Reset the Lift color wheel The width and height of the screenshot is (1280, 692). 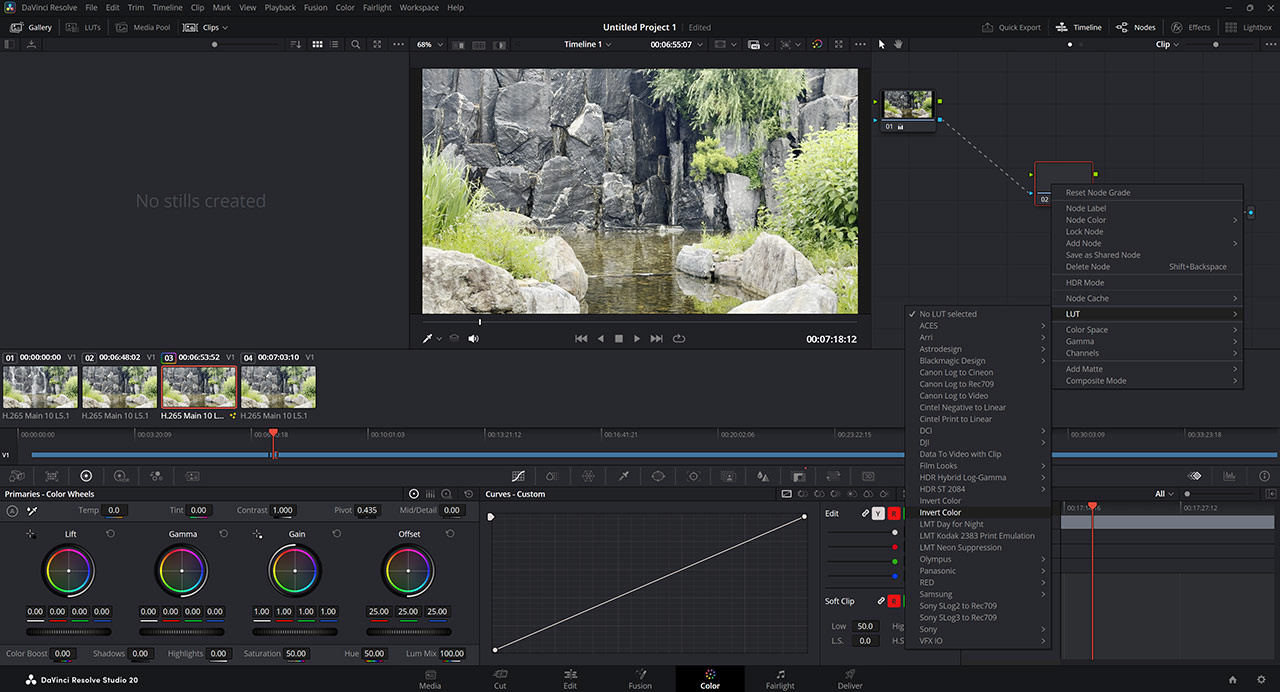[110, 534]
